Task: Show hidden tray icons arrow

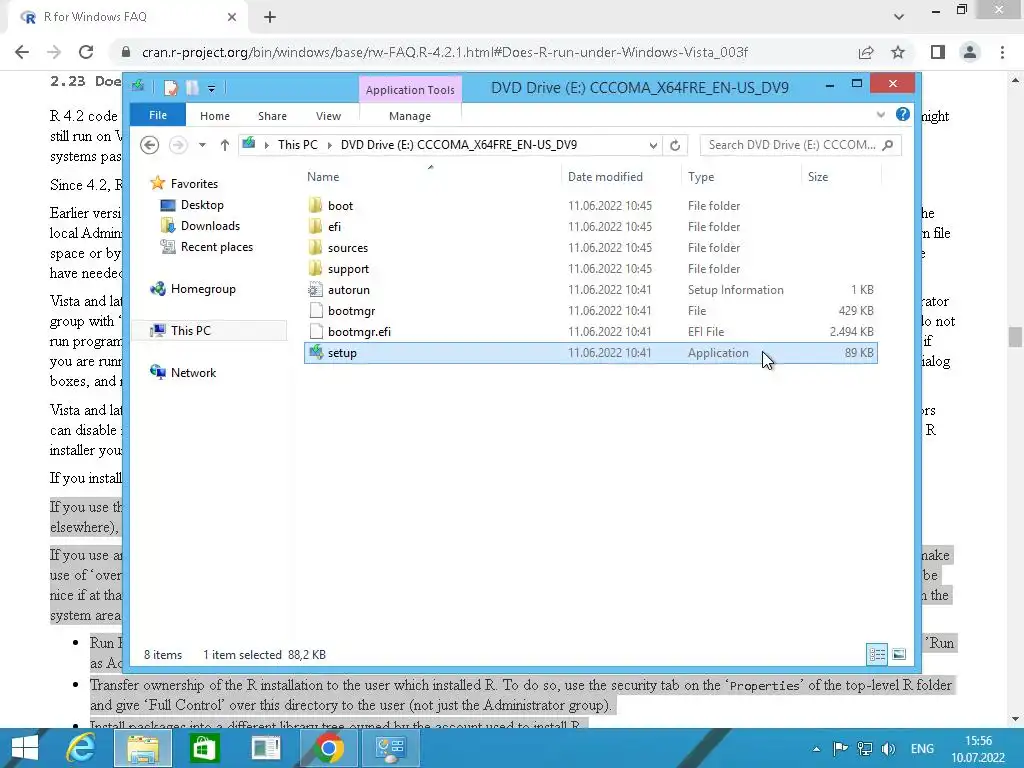Action: (x=816, y=748)
